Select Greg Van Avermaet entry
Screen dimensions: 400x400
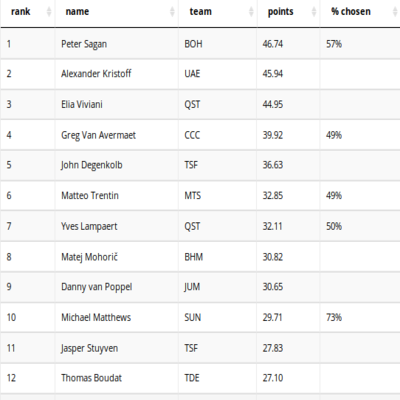pyautogui.click(x=98, y=135)
